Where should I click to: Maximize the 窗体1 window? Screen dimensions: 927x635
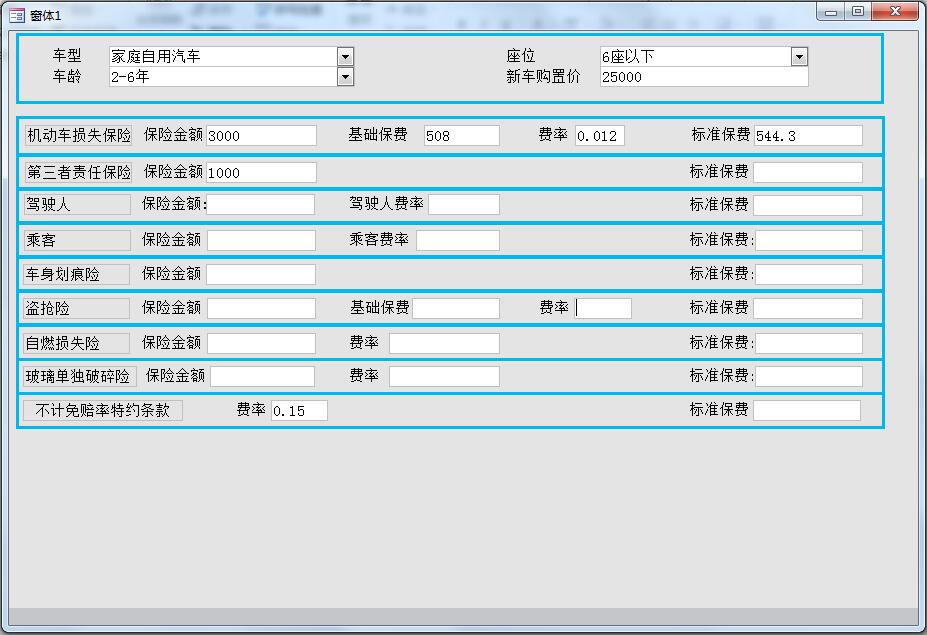click(858, 12)
